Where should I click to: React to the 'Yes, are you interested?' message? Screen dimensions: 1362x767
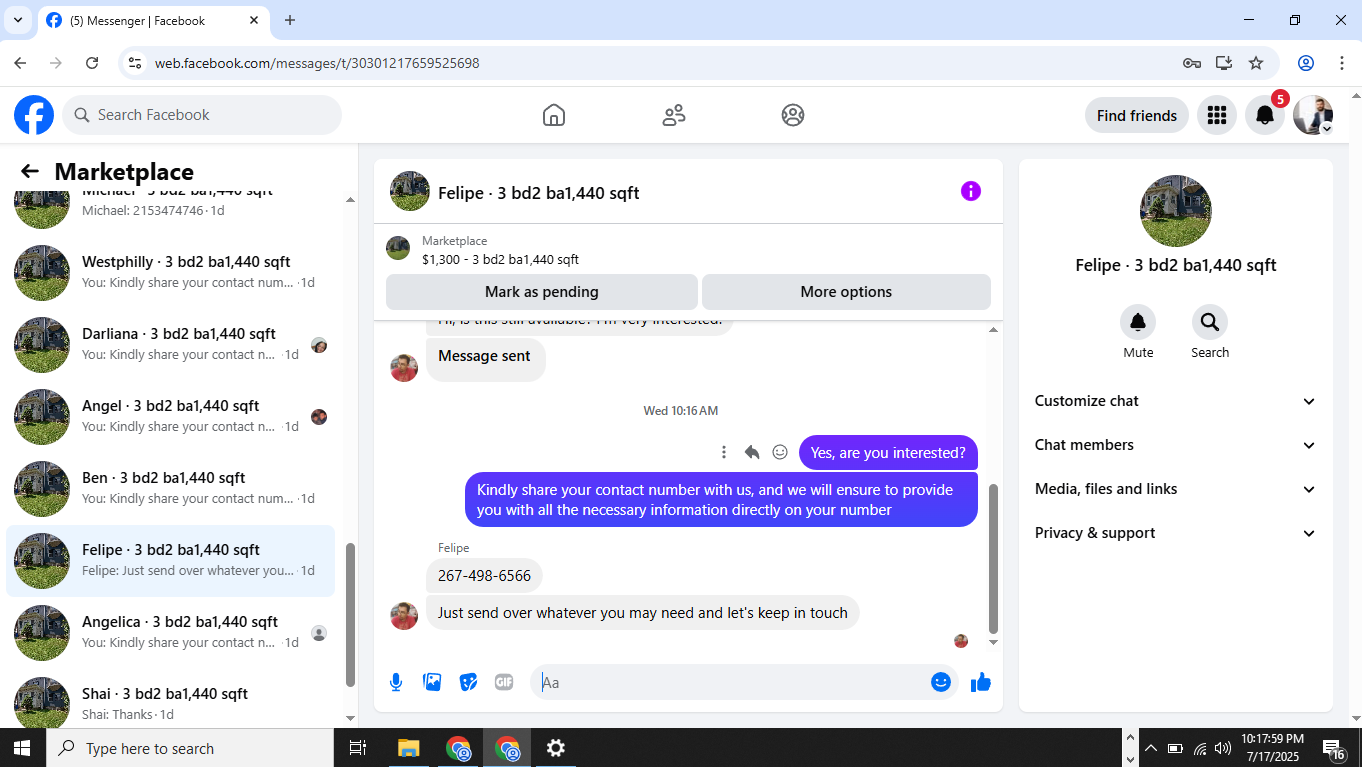780,452
